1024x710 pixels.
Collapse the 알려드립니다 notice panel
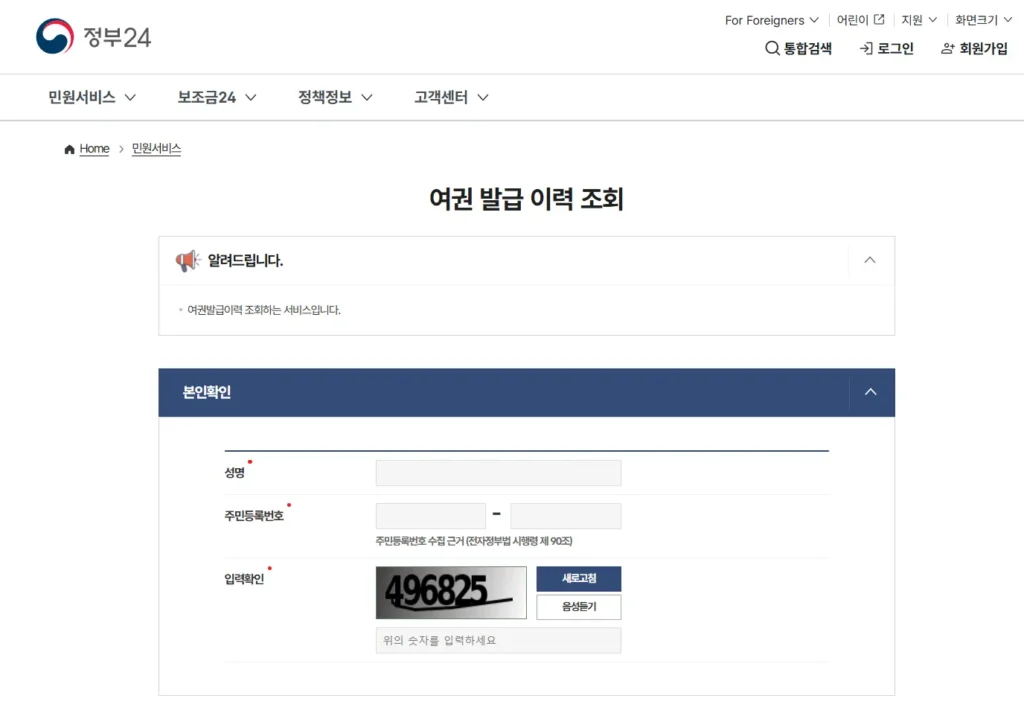(870, 260)
